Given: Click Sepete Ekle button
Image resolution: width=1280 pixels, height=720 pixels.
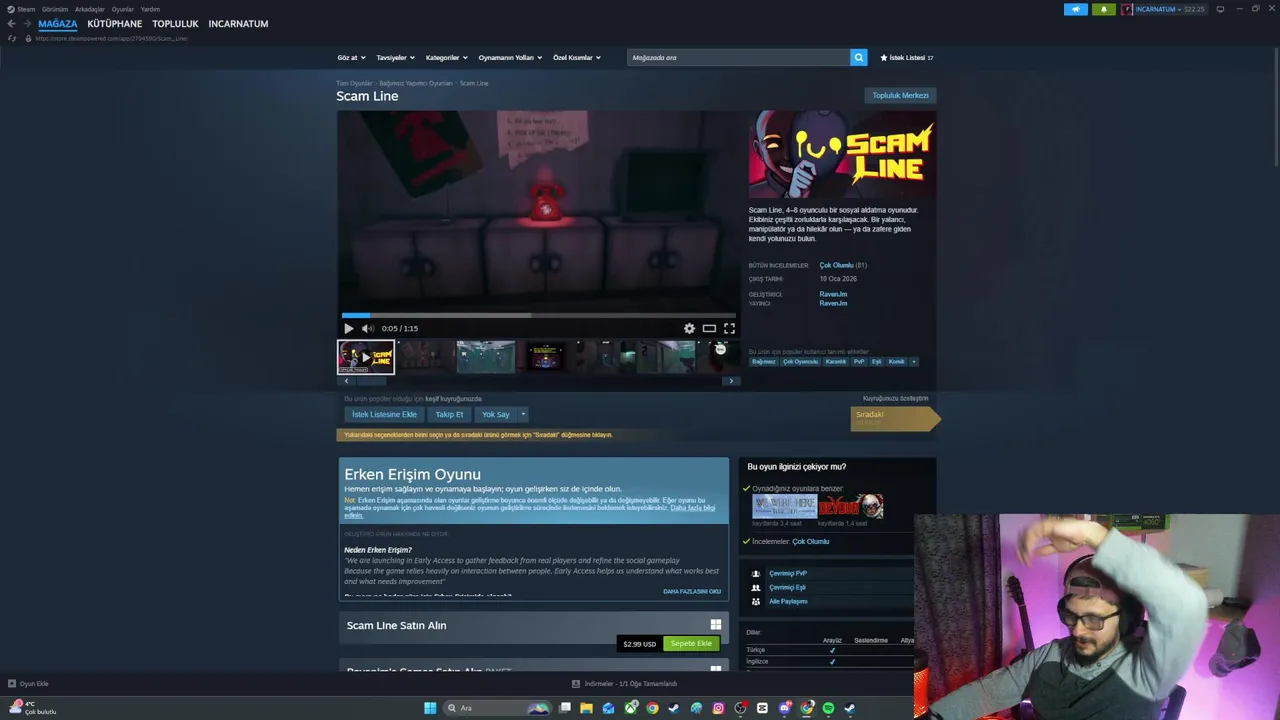Looking at the screenshot, I should pos(691,644).
